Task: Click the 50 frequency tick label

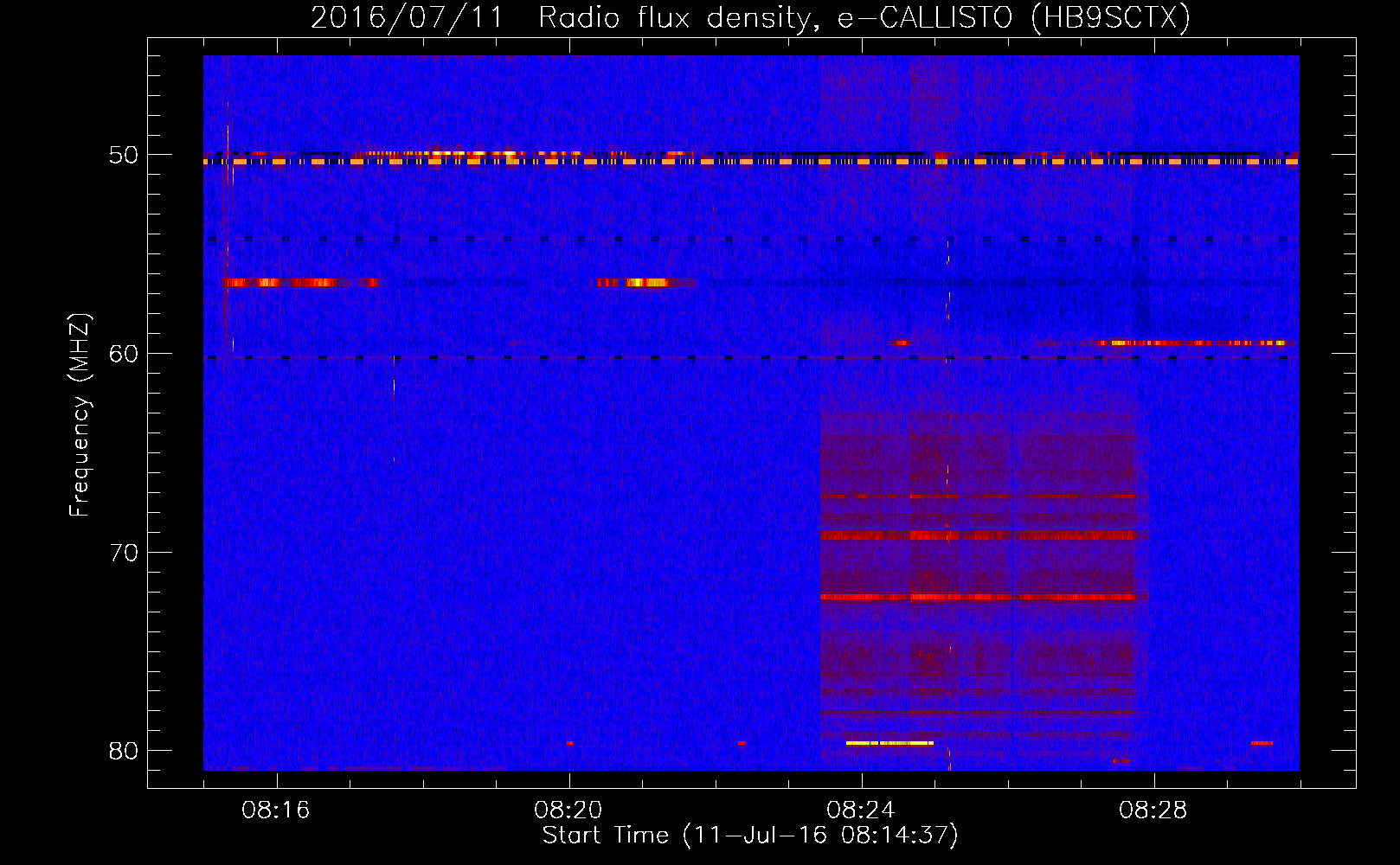Action: (124, 156)
